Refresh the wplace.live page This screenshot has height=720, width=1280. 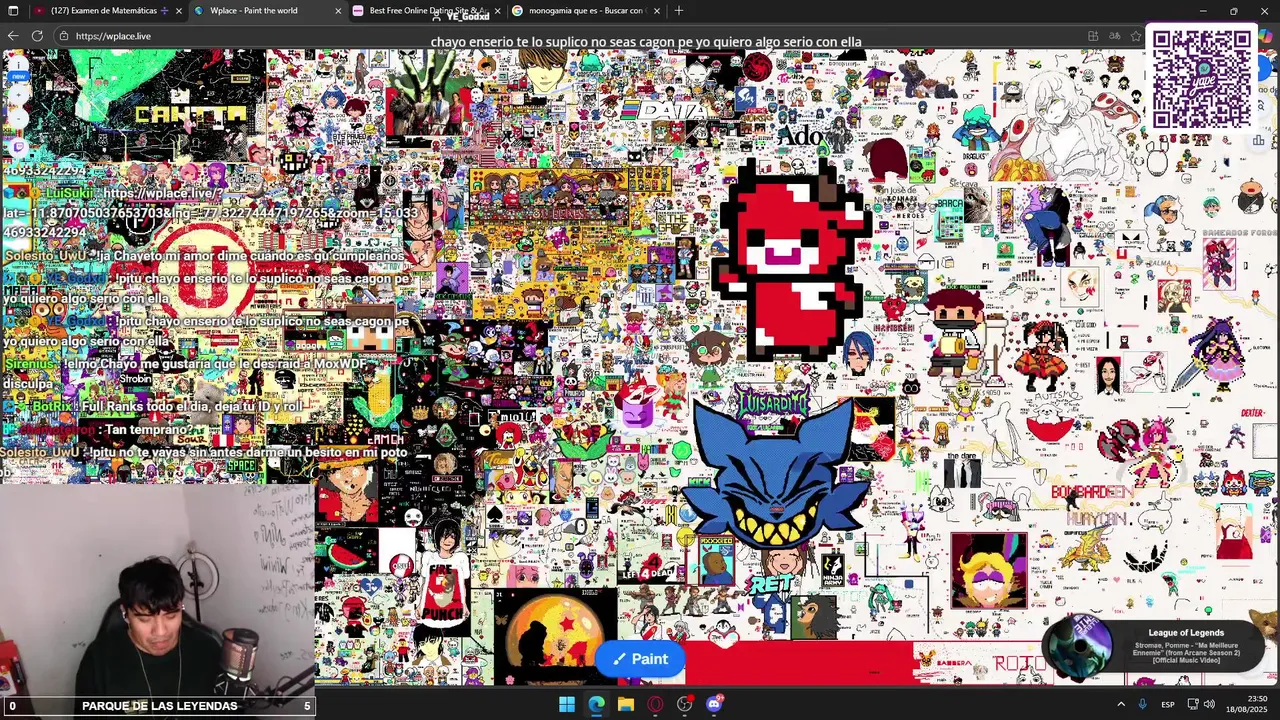(x=37, y=36)
